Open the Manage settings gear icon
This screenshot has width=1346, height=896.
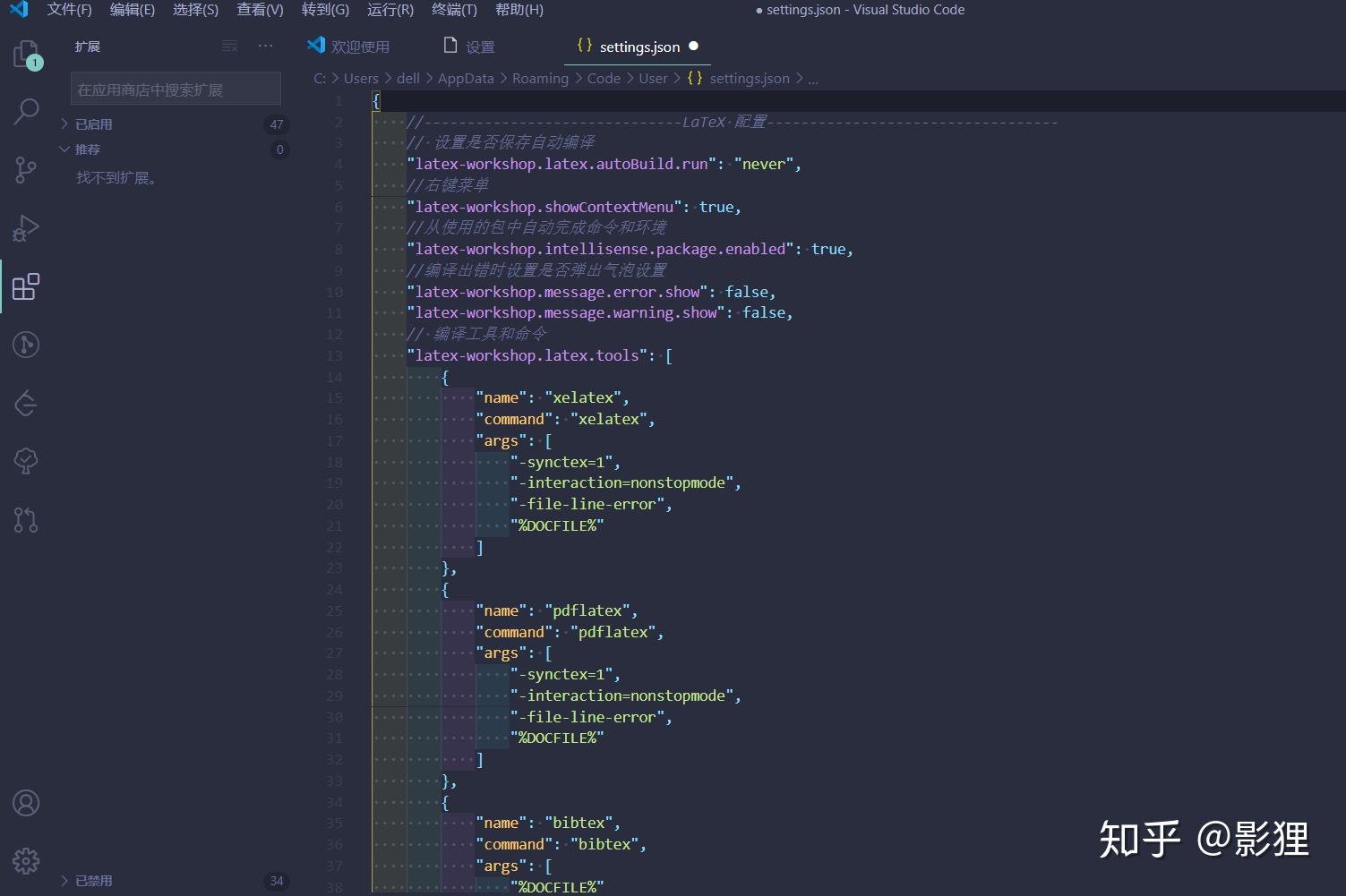[x=26, y=861]
